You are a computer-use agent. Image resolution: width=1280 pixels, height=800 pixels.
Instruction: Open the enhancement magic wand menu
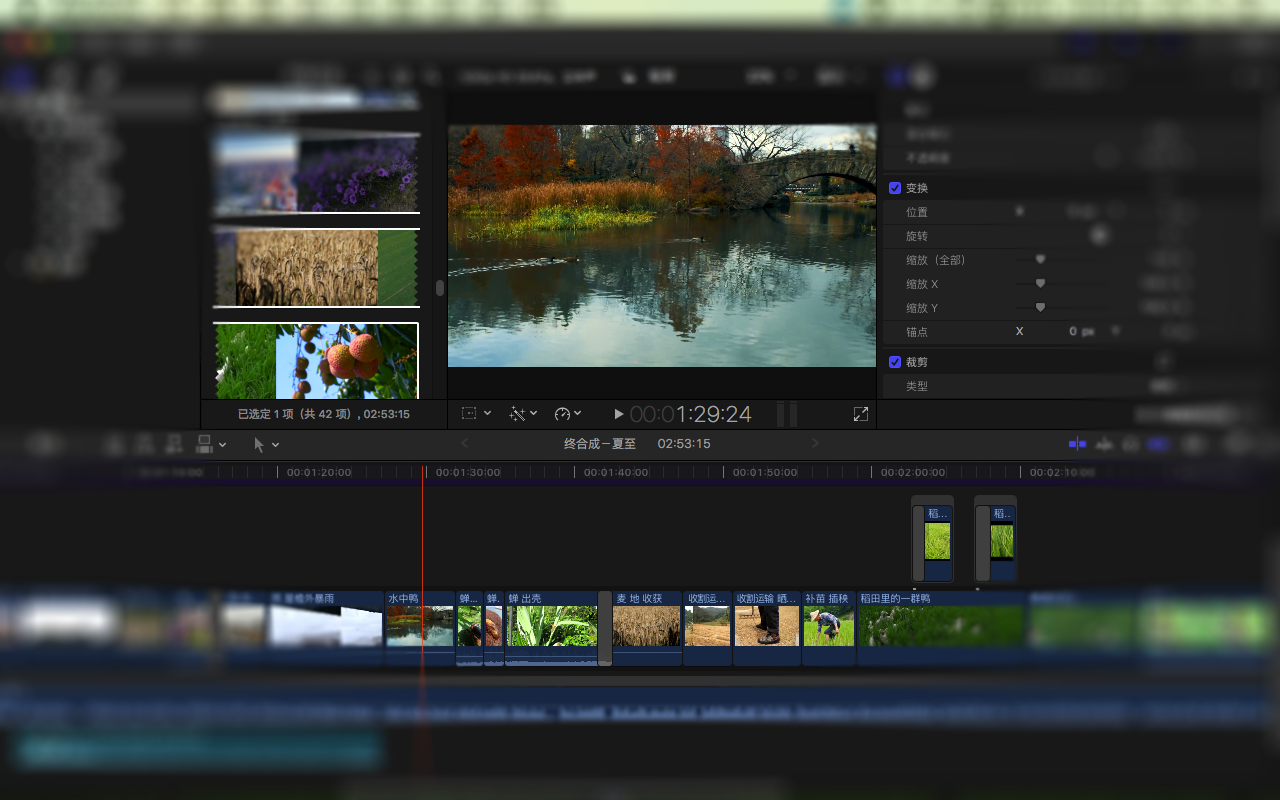523,414
